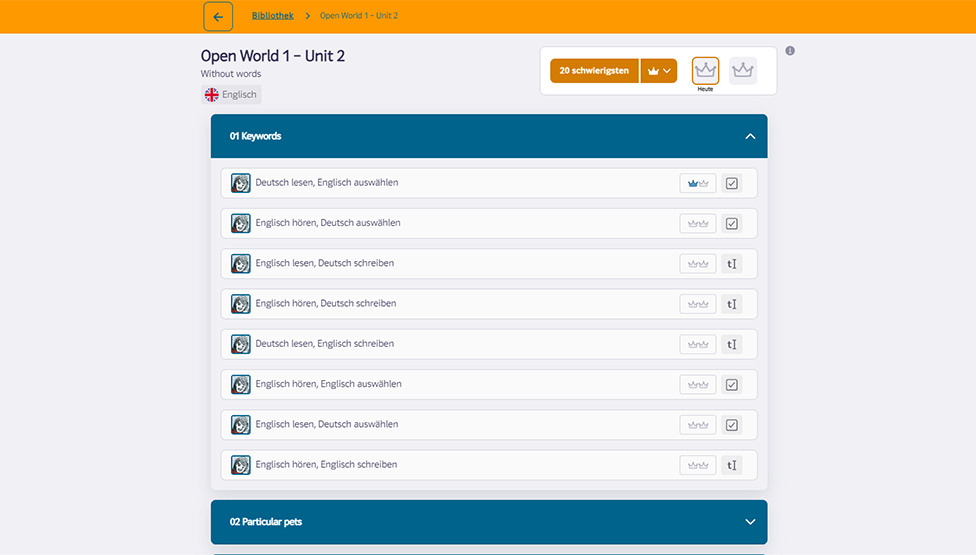Open exercise Englisch hören, Englisch schreiben
This screenshot has width=976, height=555.
point(326,465)
